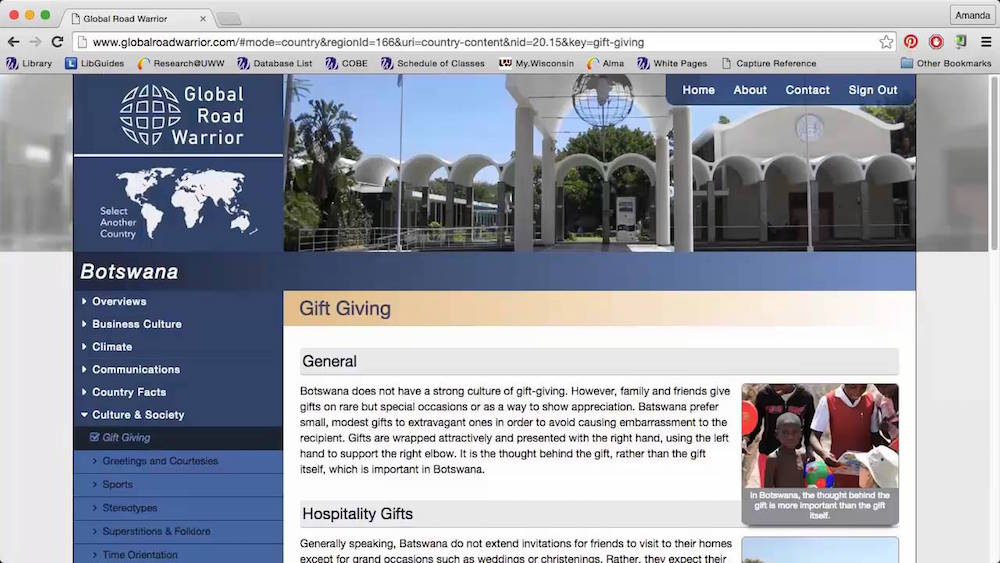Open the Chrome hamburger menu
This screenshot has height=563, width=1000.
pyautogui.click(x=986, y=42)
